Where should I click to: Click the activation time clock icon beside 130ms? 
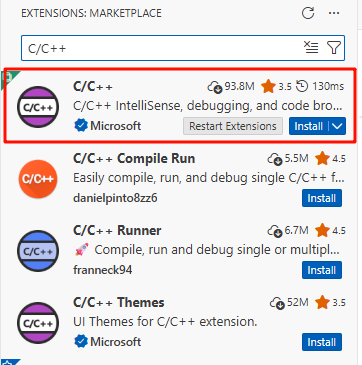point(302,87)
